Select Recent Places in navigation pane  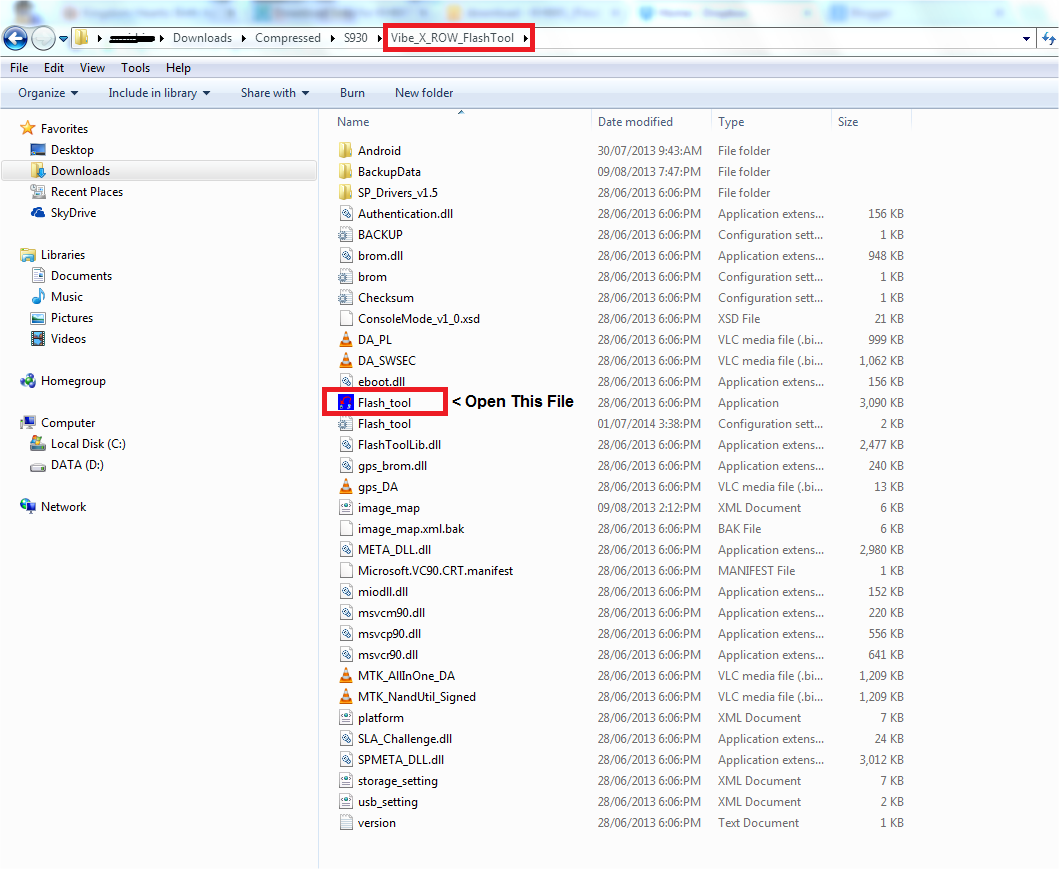pyautogui.click(x=86, y=192)
